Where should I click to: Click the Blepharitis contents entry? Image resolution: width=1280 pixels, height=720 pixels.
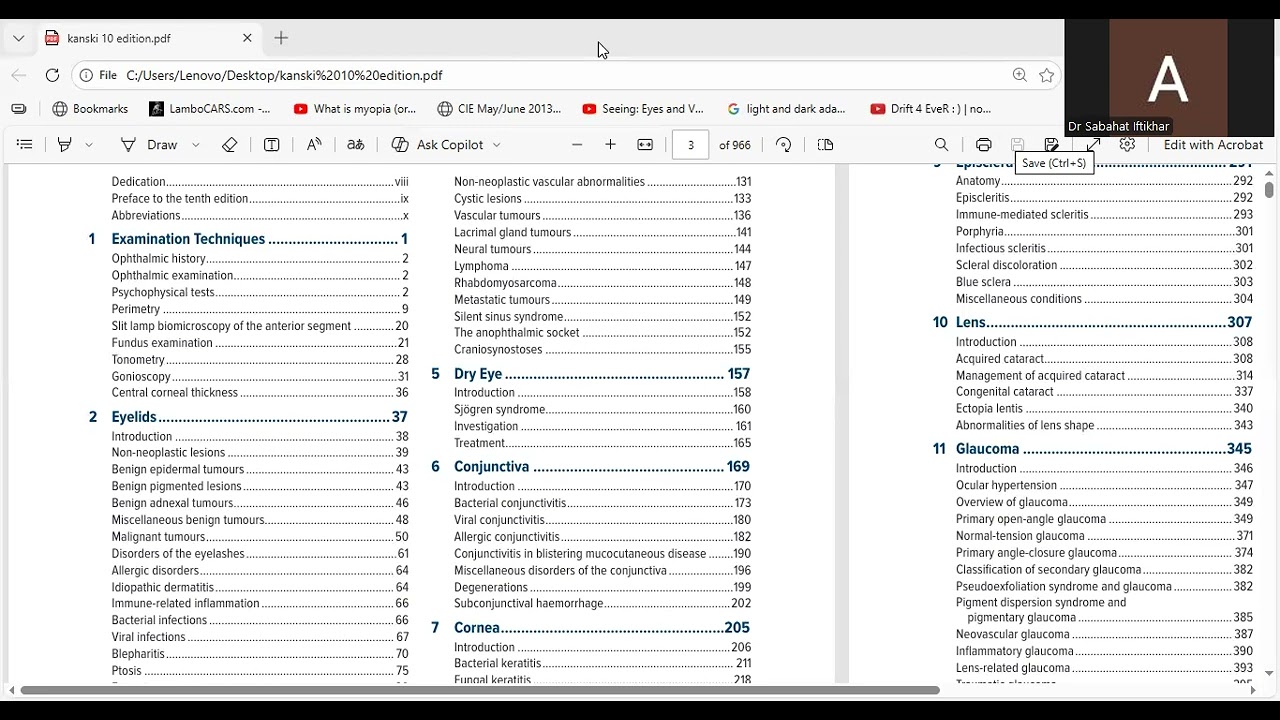[x=260, y=655]
